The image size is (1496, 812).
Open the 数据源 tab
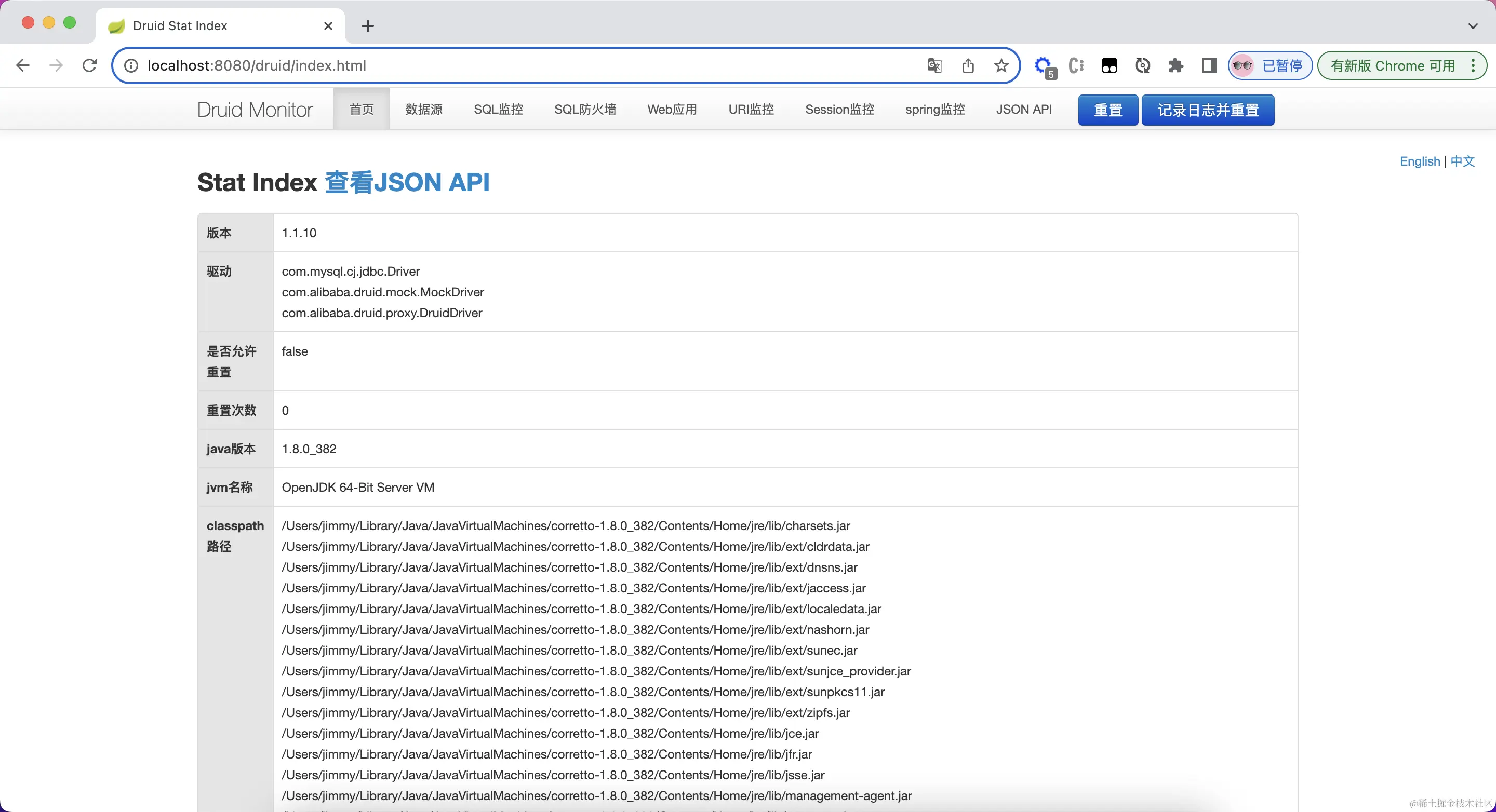423,109
